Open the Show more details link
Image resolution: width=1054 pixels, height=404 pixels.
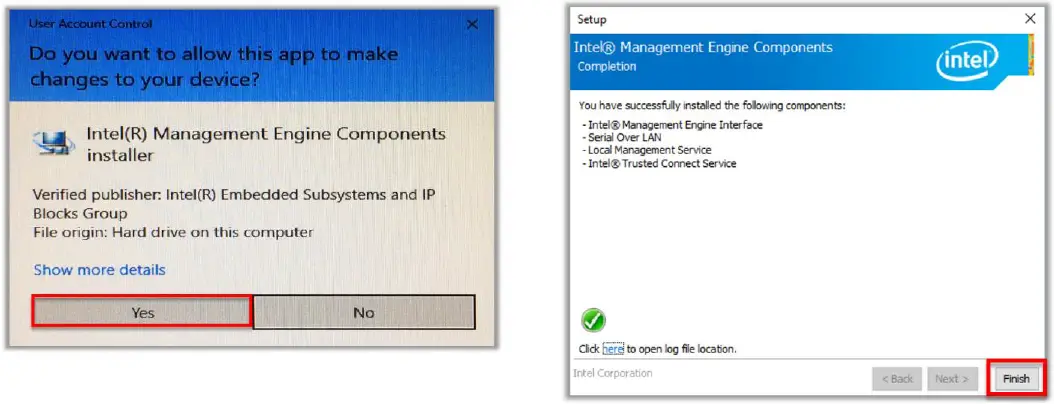100,270
